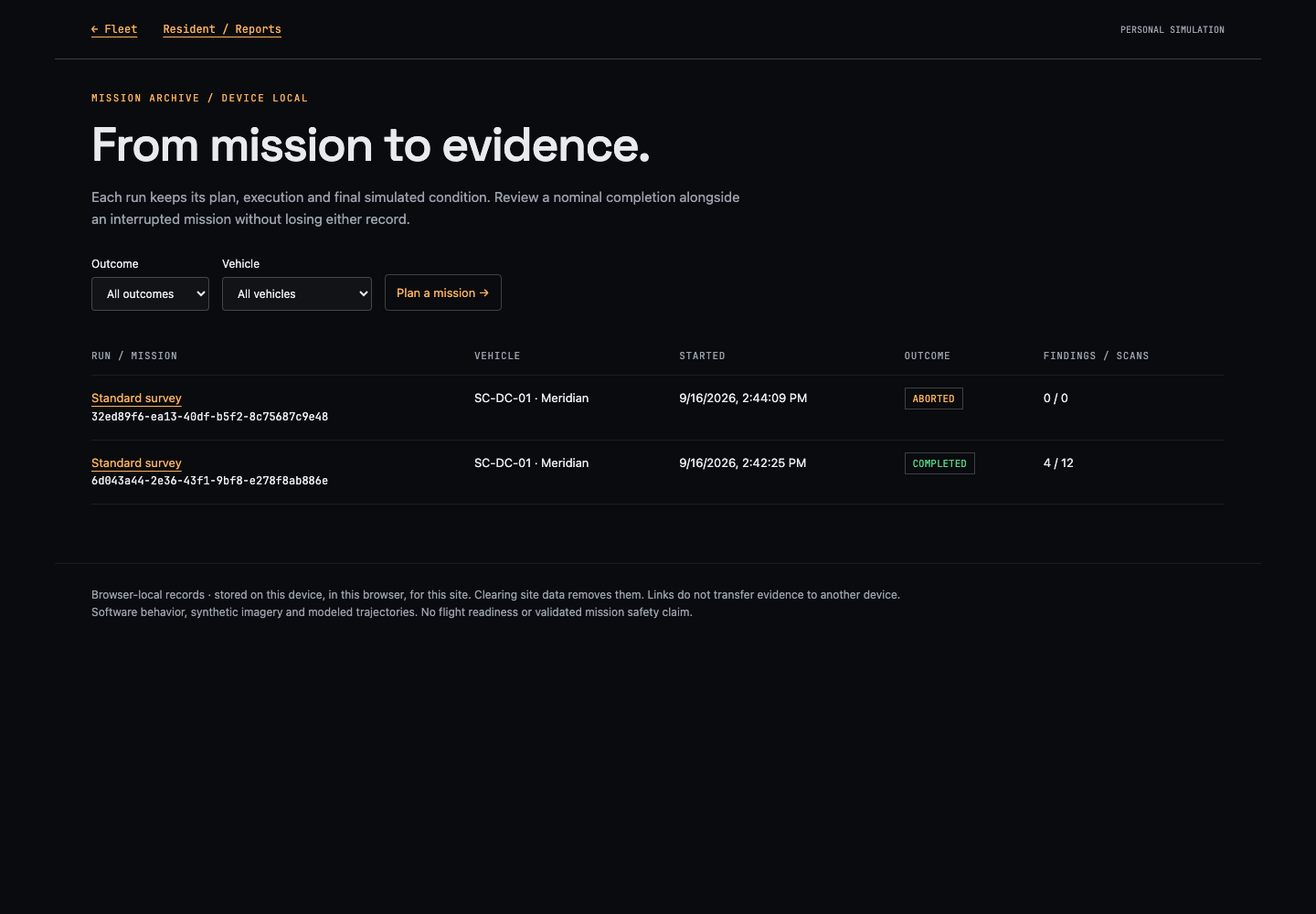The image size is (1316, 914).
Task: Click MISSION ARCHIVE / DEVICE LOCAL breadcrumb text
Action: (199, 98)
